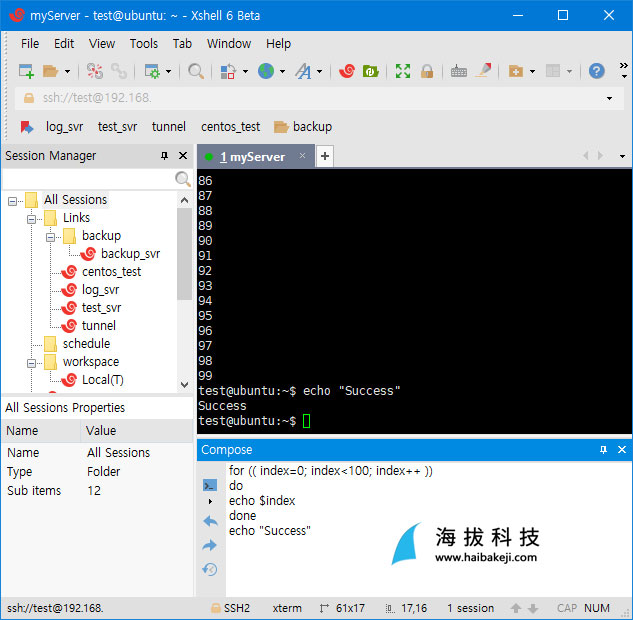This screenshot has height=620, width=633.
Task: Close the Compose pane
Action: [x=622, y=450]
